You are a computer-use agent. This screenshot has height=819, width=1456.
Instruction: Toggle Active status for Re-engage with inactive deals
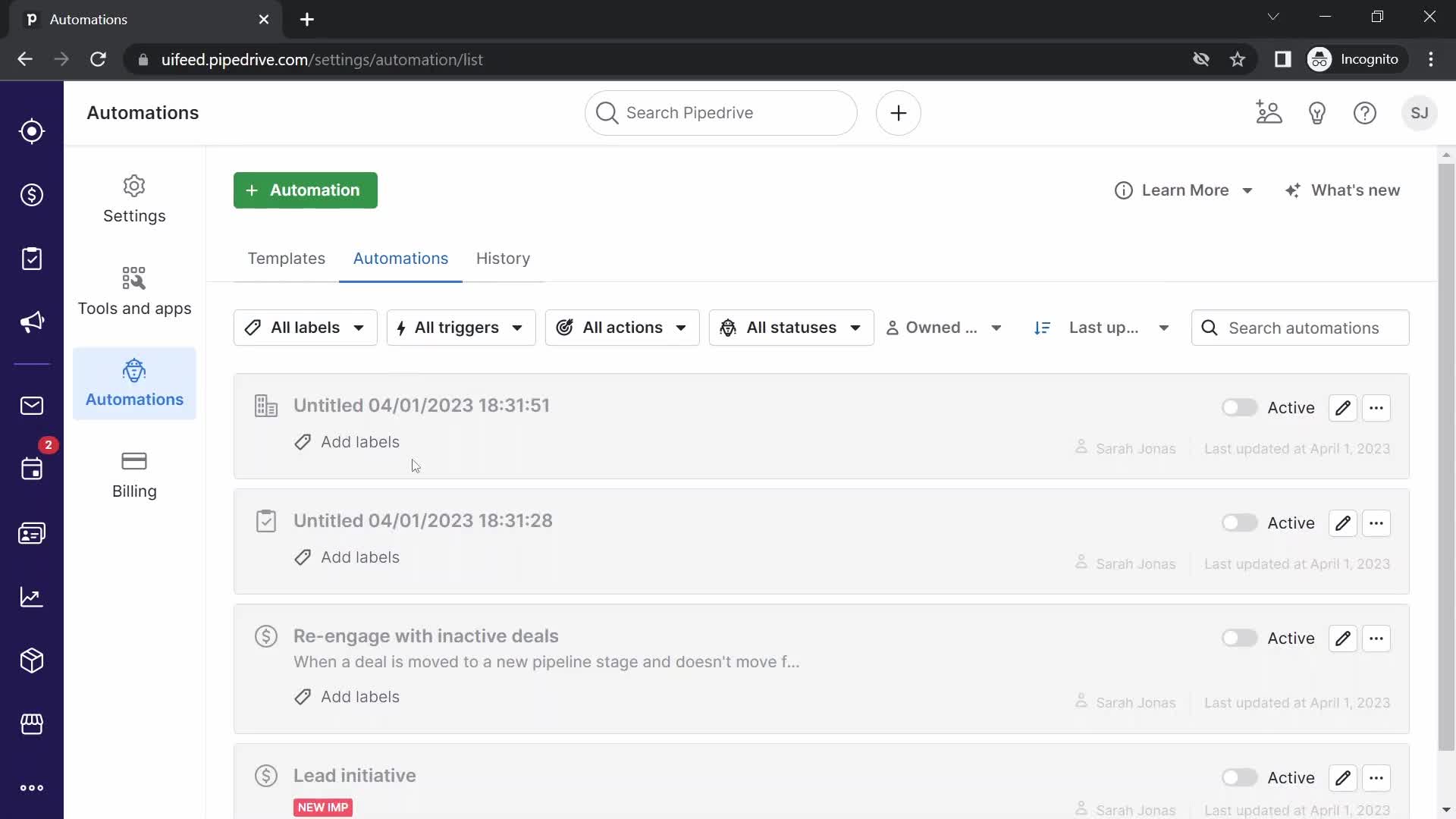click(1238, 638)
